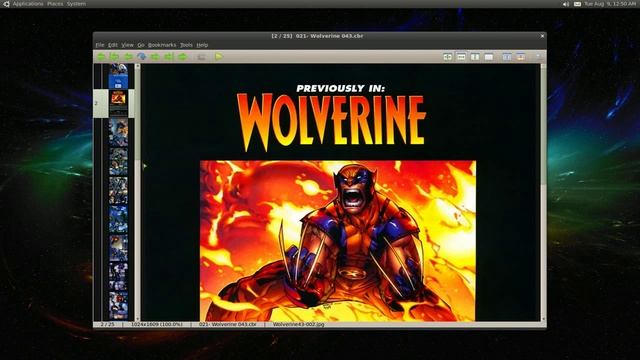Click the down arrow of the thumbnail scrollbar
Viewport: 640px width, 360px height.
[138, 319]
